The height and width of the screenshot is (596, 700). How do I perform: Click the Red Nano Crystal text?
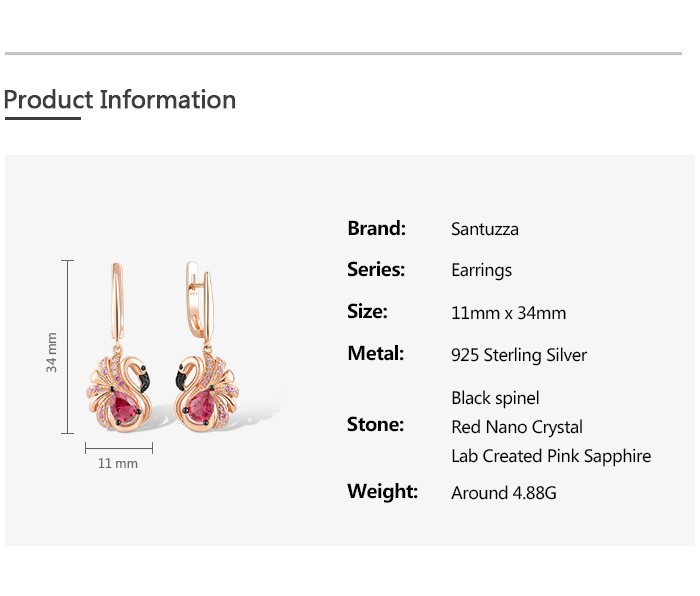[516, 427]
